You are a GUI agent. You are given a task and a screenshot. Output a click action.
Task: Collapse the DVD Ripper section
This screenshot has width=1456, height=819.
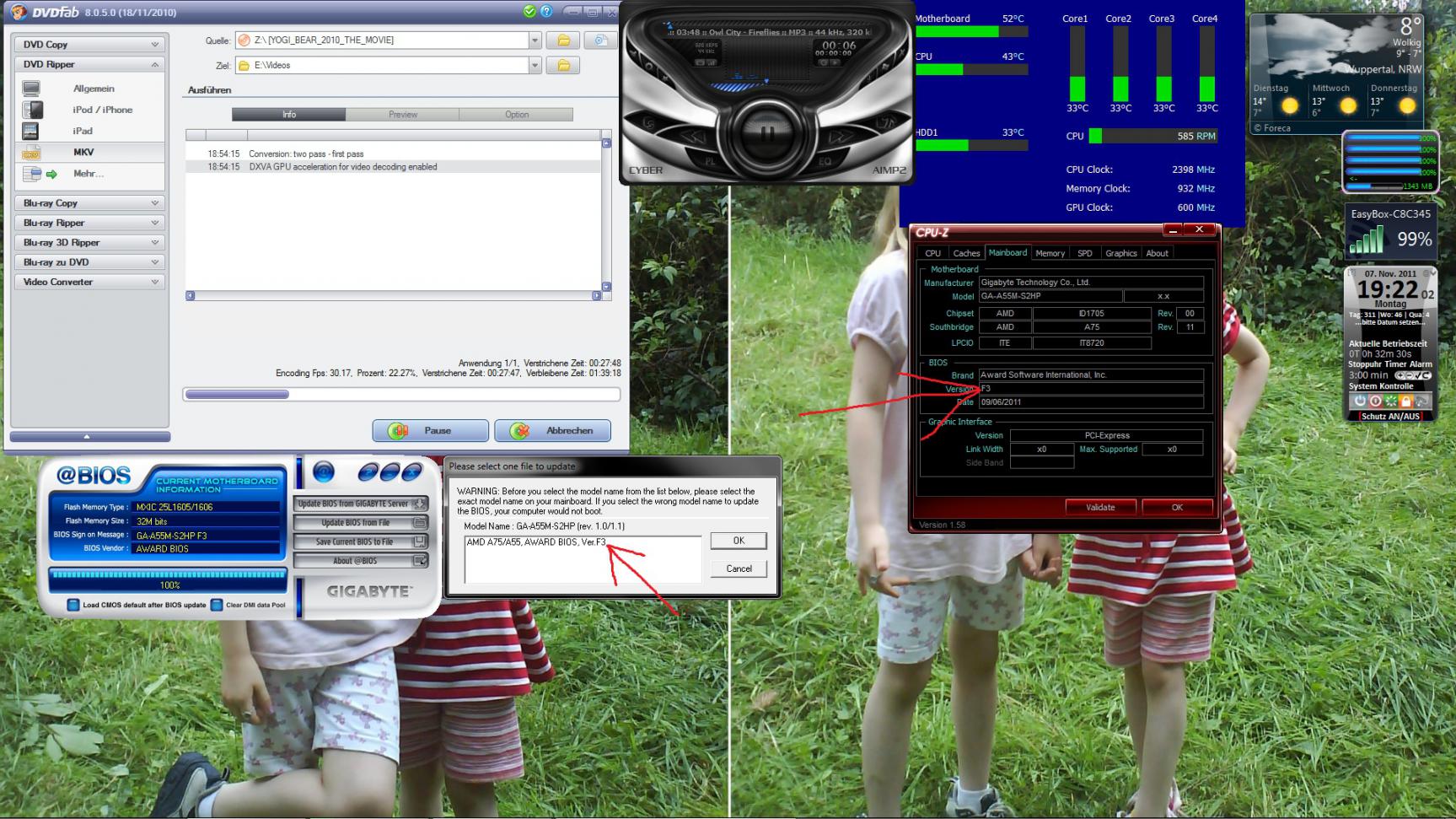tap(90, 65)
